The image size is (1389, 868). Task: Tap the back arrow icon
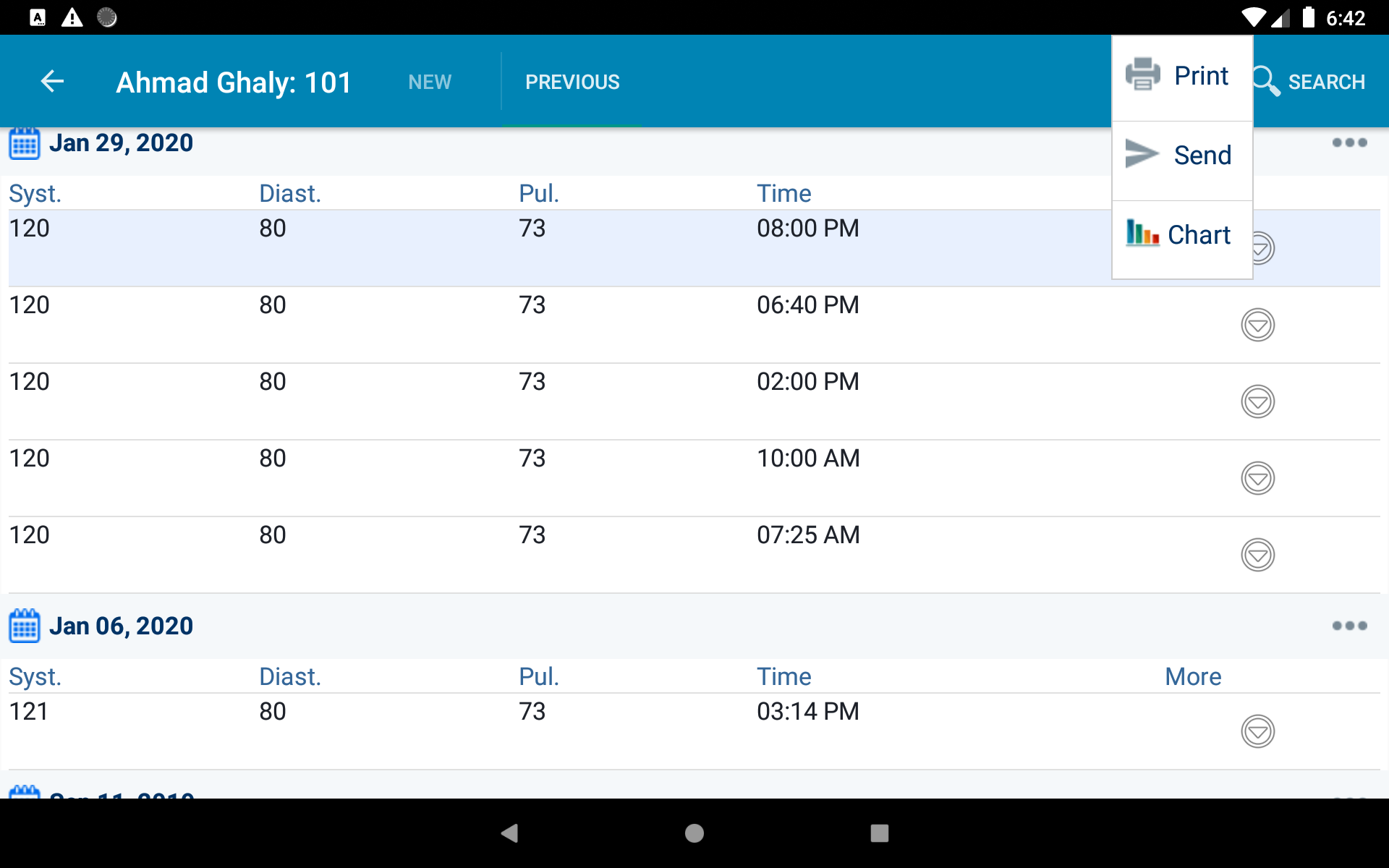tap(52, 81)
